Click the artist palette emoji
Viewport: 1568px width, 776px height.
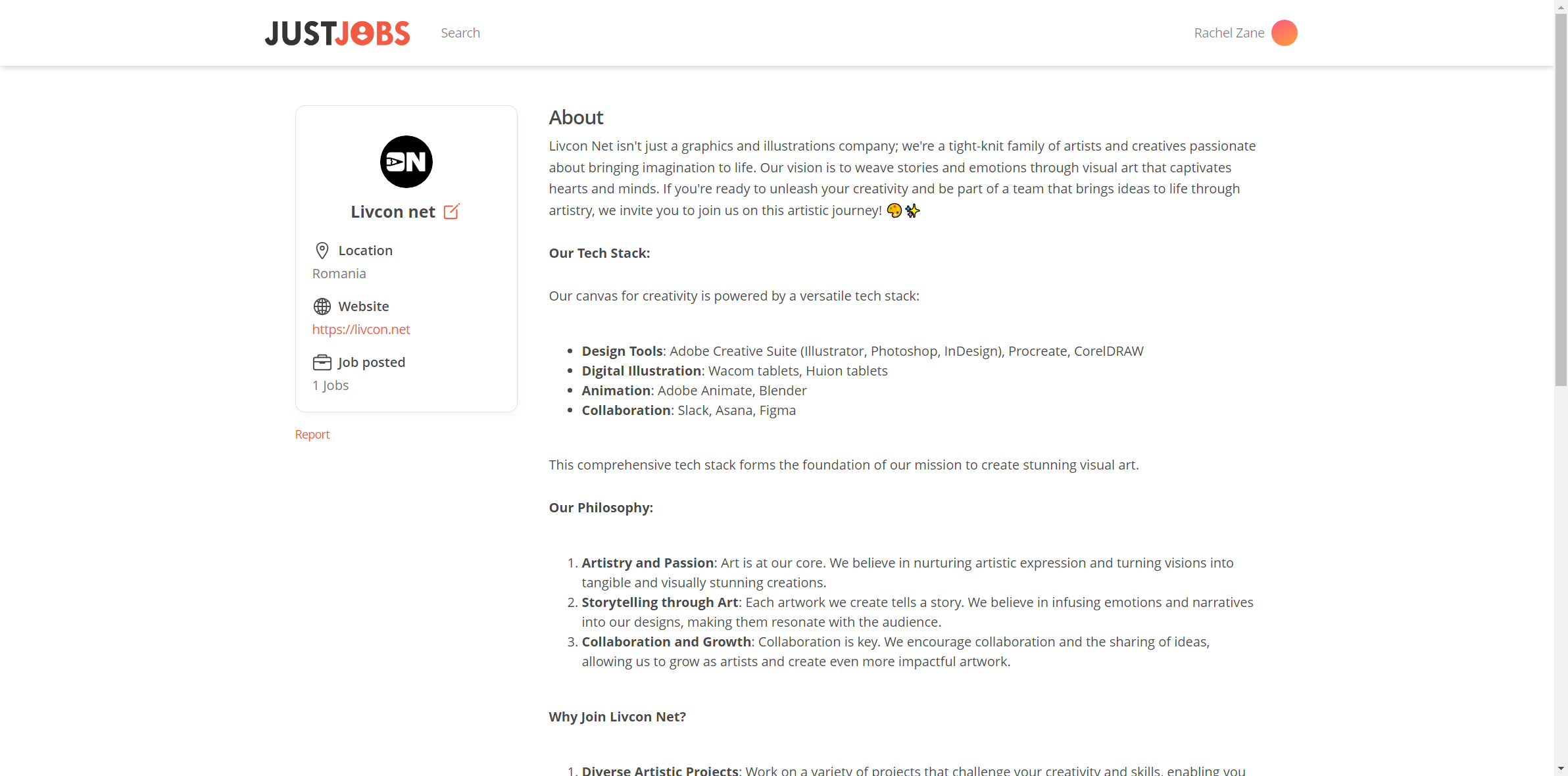pos(894,210)
